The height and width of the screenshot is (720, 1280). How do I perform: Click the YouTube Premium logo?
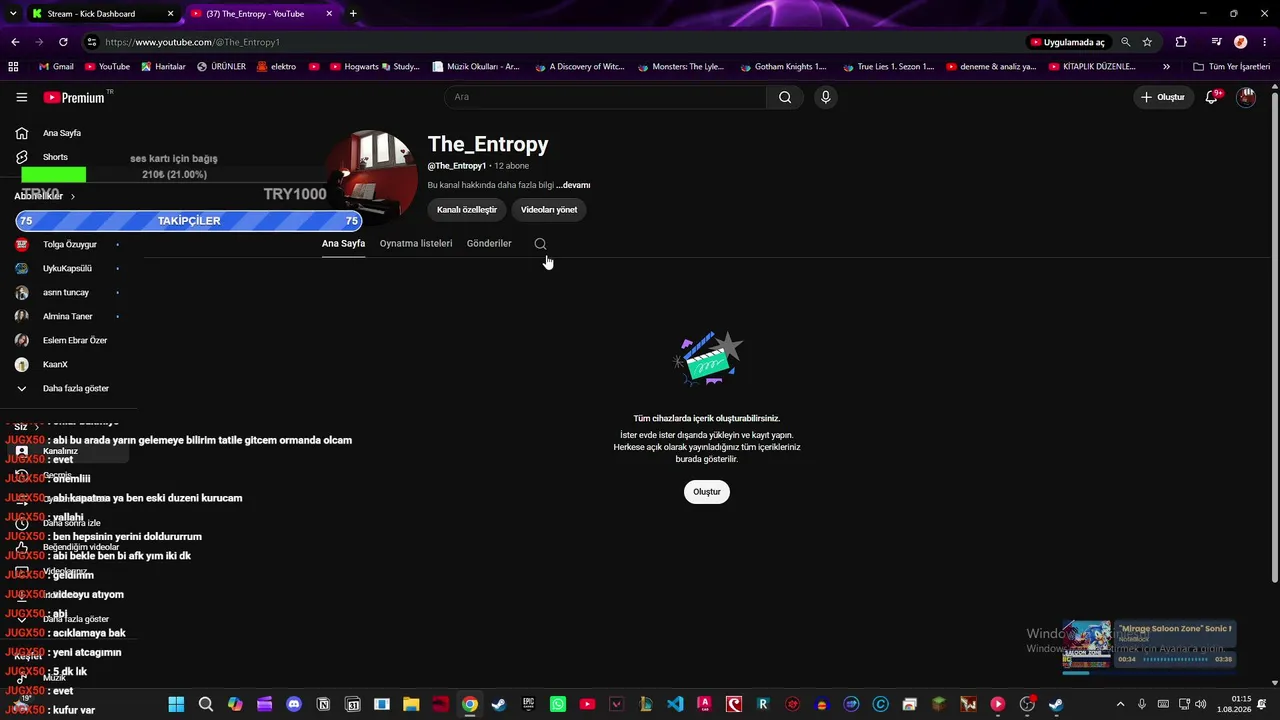74,97
